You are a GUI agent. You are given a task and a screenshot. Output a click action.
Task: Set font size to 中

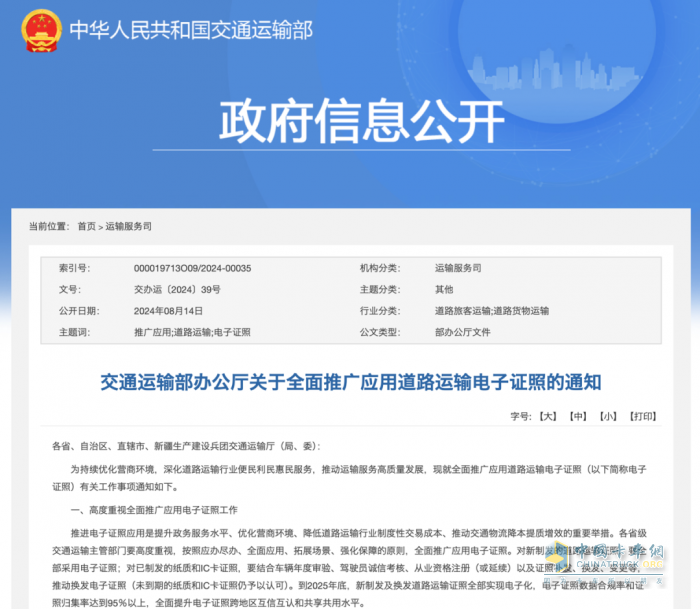[578, 416]
